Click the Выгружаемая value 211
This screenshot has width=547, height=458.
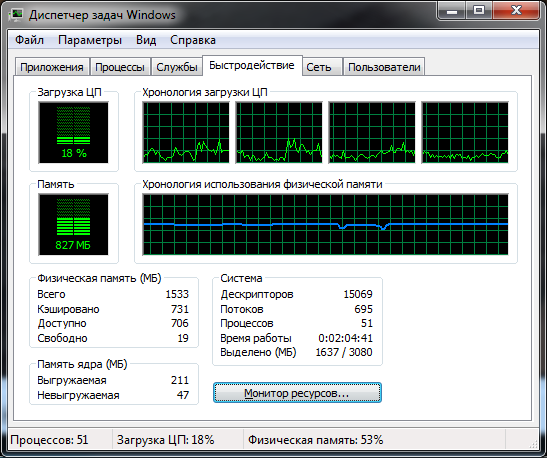(x=180, y=380)
